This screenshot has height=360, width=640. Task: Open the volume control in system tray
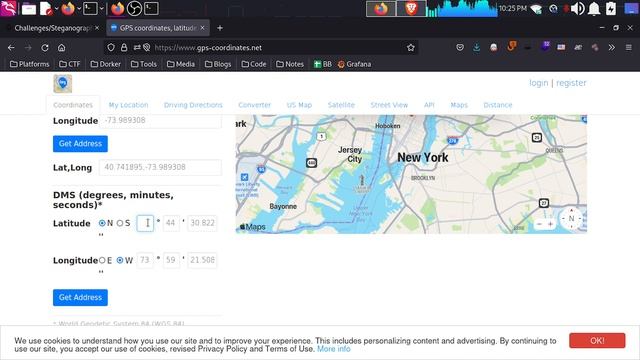[578, 9]
